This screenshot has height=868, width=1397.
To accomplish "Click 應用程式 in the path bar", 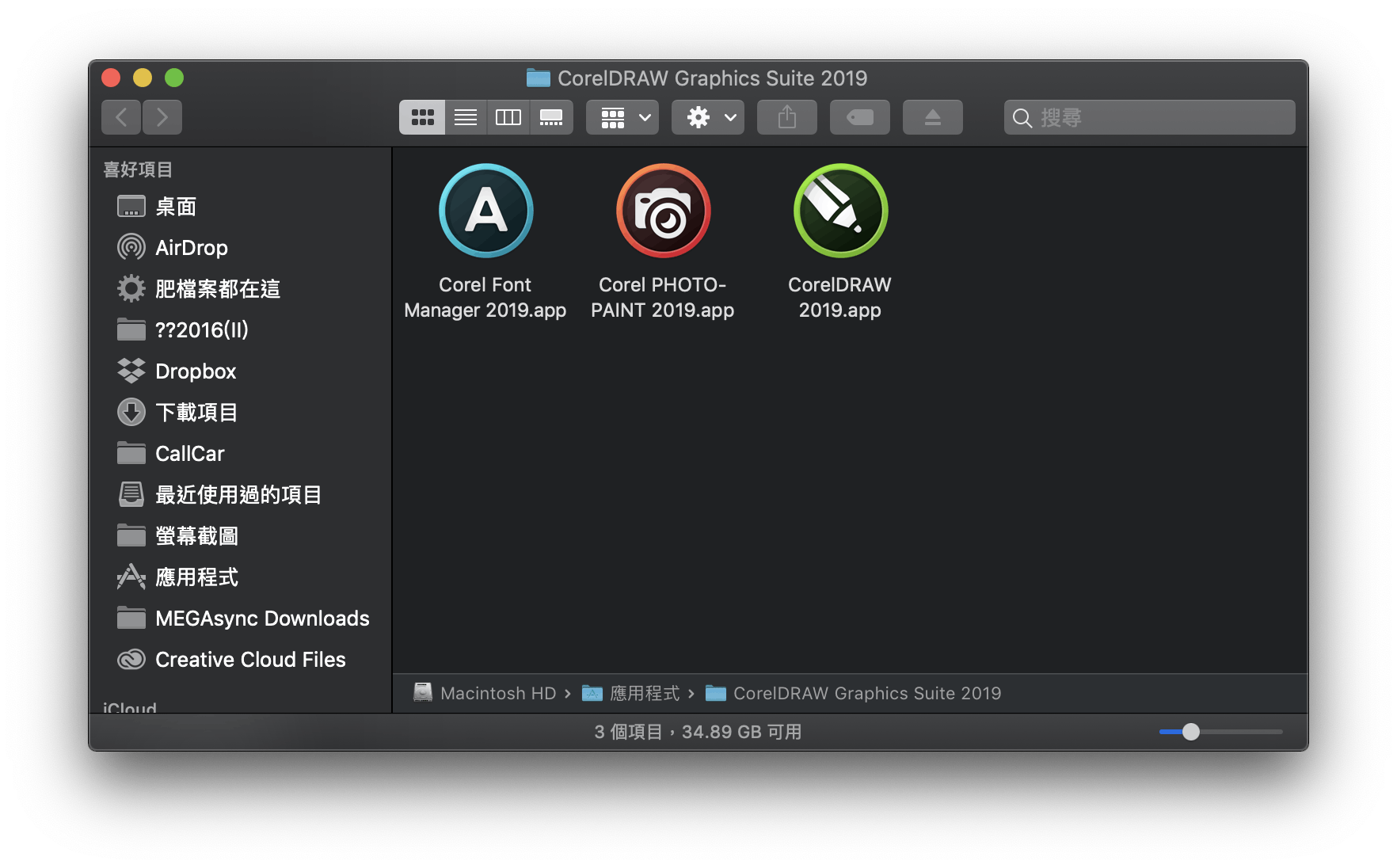I will (x=631, y=693).
